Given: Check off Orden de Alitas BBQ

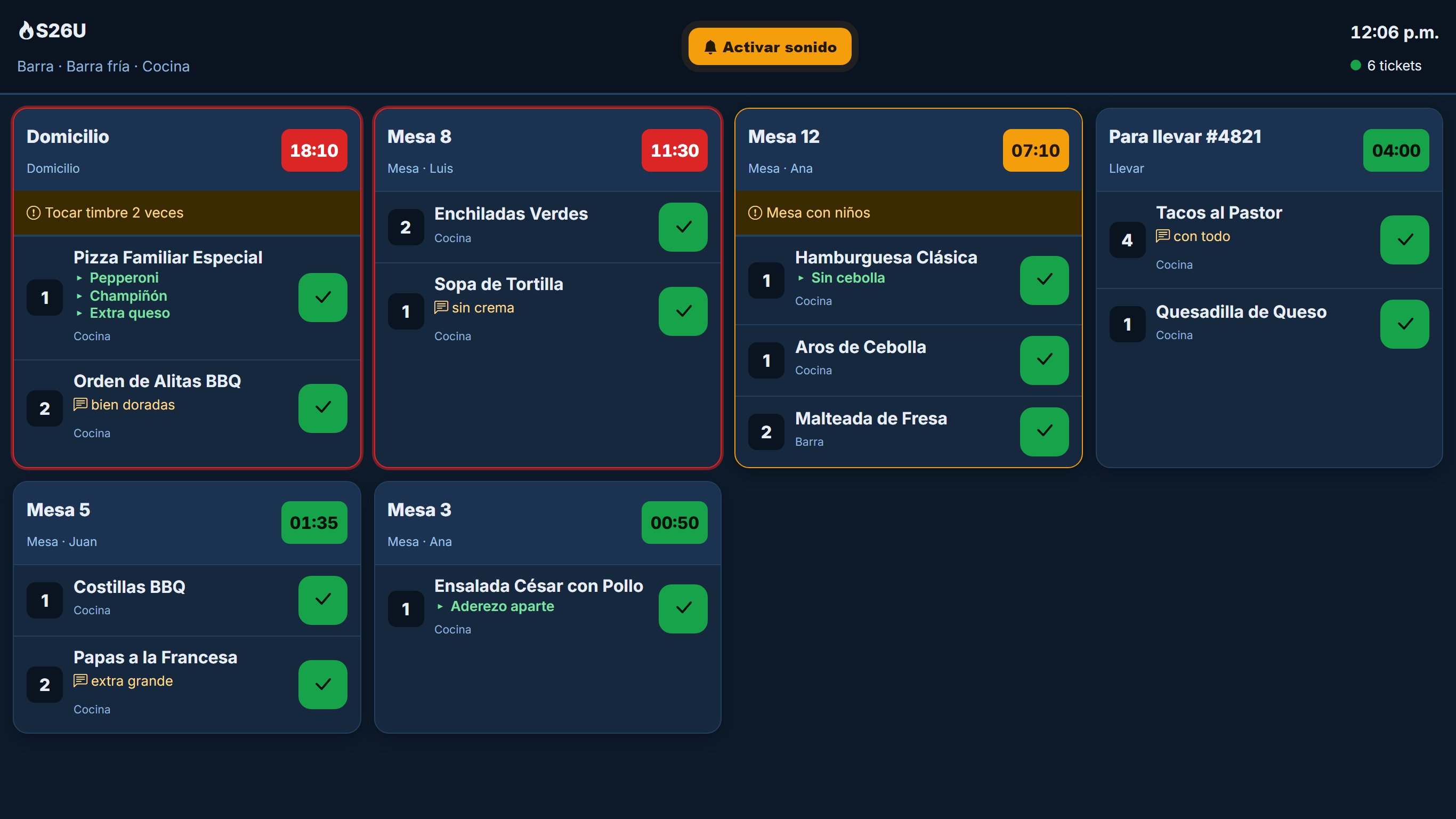Looking at the screenshot, I should click(x=323, y=408).
